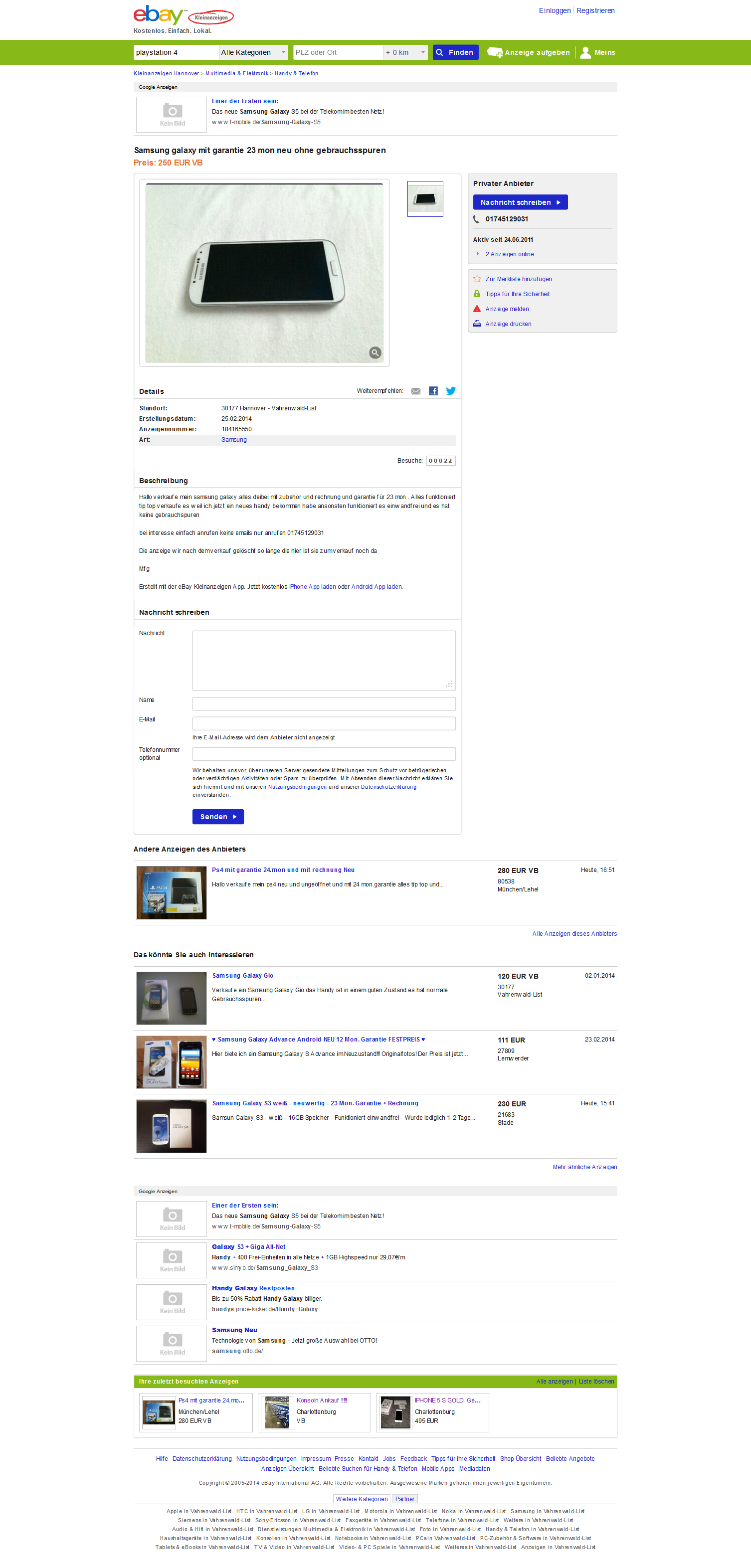Click the Samsung Art link in details

[x=234, y=440]
